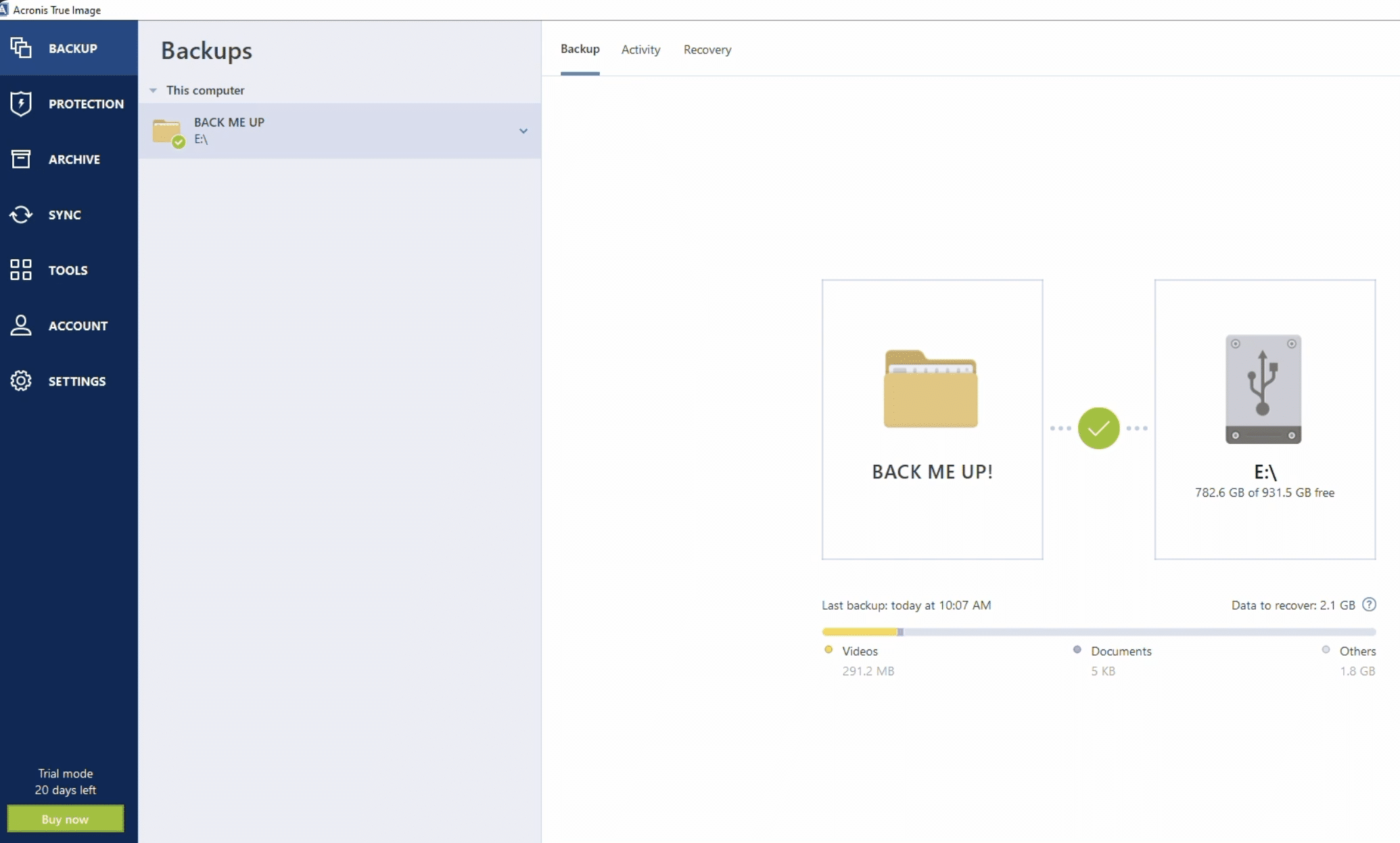Click the green checkmark between source and destination
The height and width of the screenshot is (843, 1400).
[x=1098, y=428]
